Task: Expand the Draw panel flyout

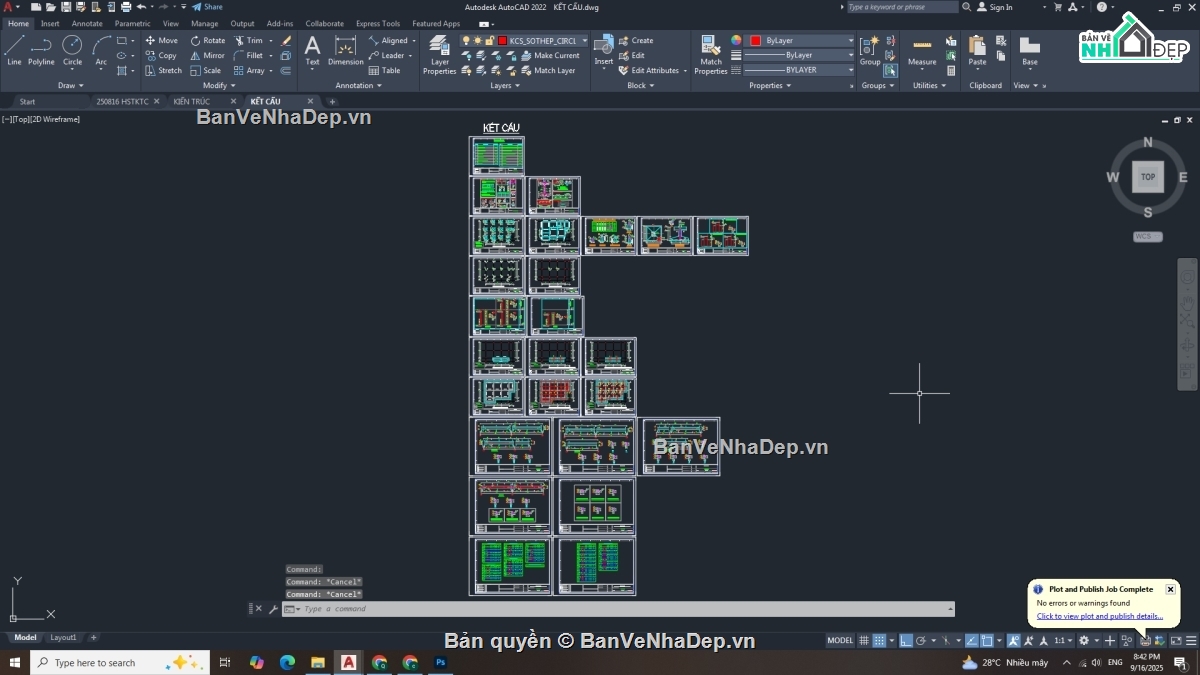Action: tap(71, 85)
